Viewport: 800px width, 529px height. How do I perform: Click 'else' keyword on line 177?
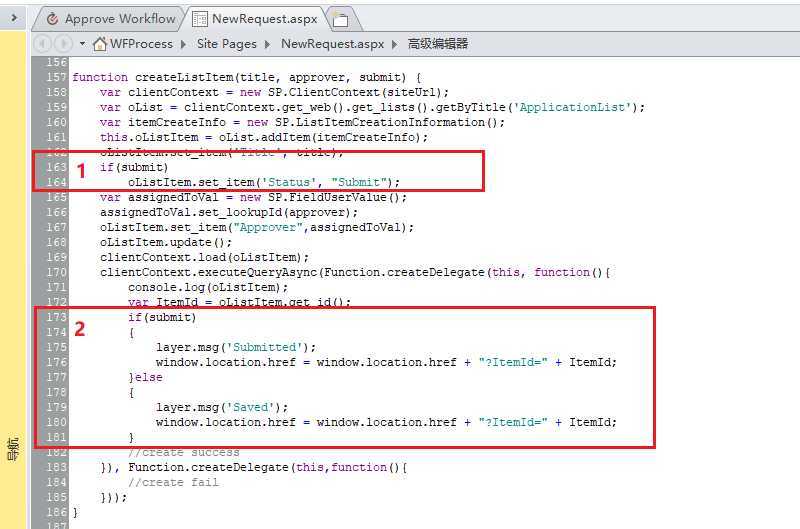click(x=148, y=377)
